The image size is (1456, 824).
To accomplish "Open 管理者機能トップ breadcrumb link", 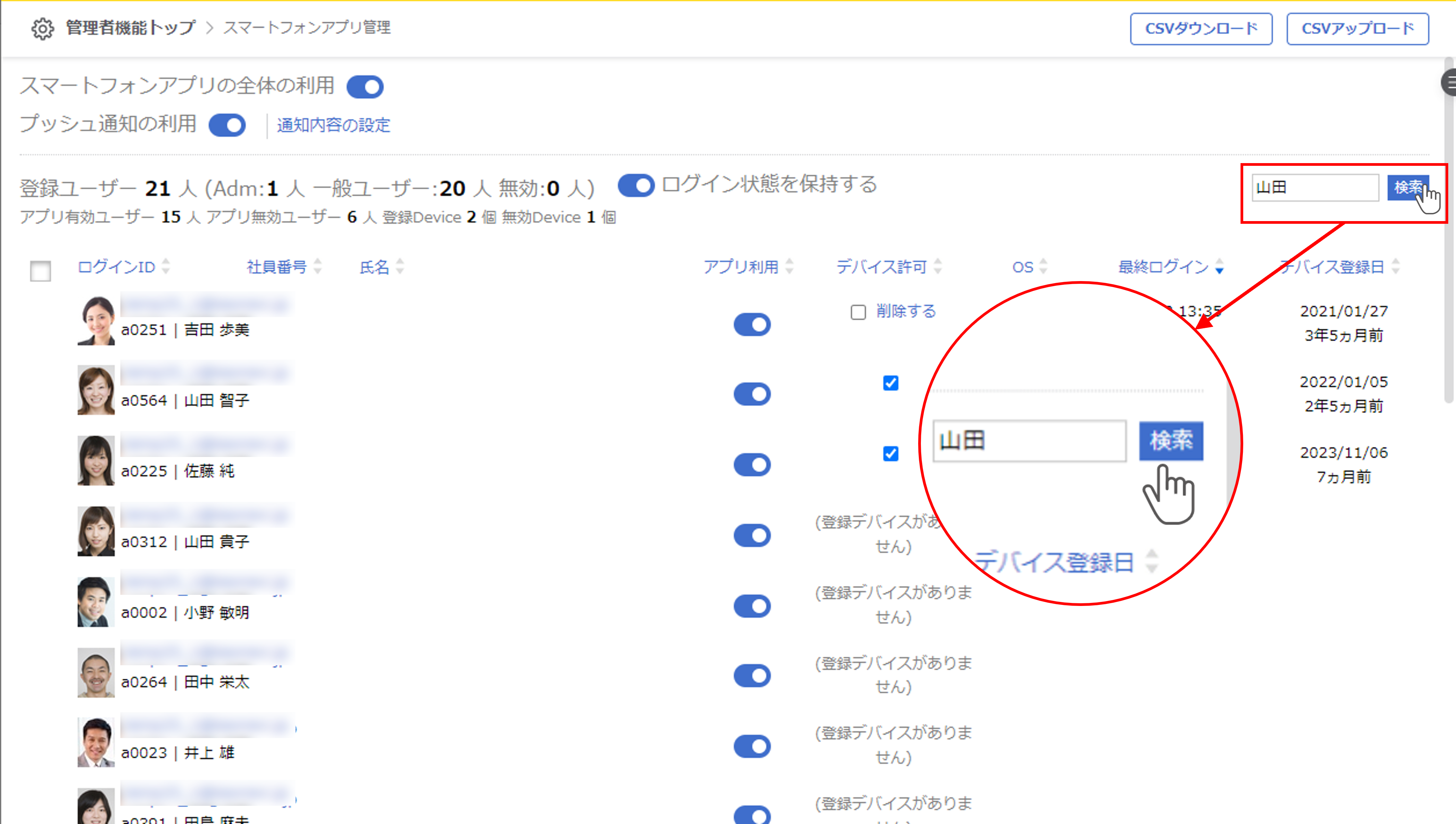I will pyautogui.click(x=131, y=28).
